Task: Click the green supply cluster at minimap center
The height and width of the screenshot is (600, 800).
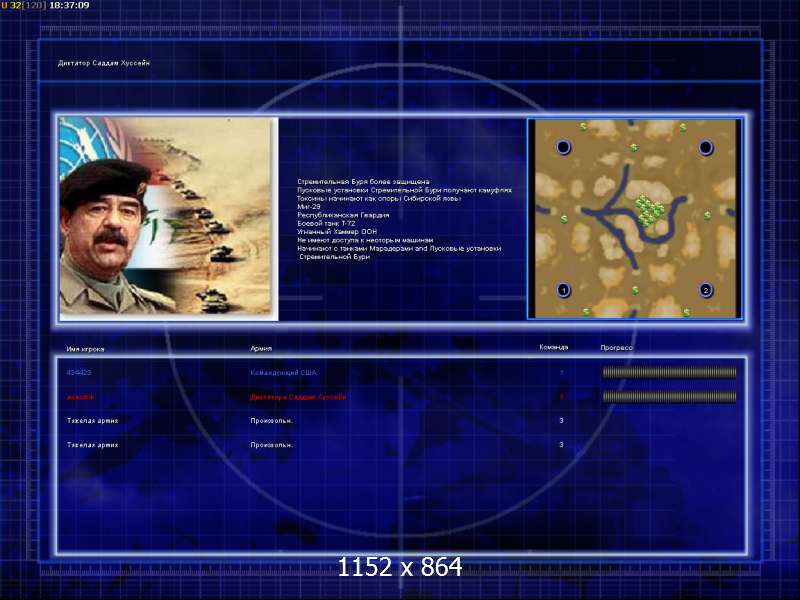Action: click(648, 210)
